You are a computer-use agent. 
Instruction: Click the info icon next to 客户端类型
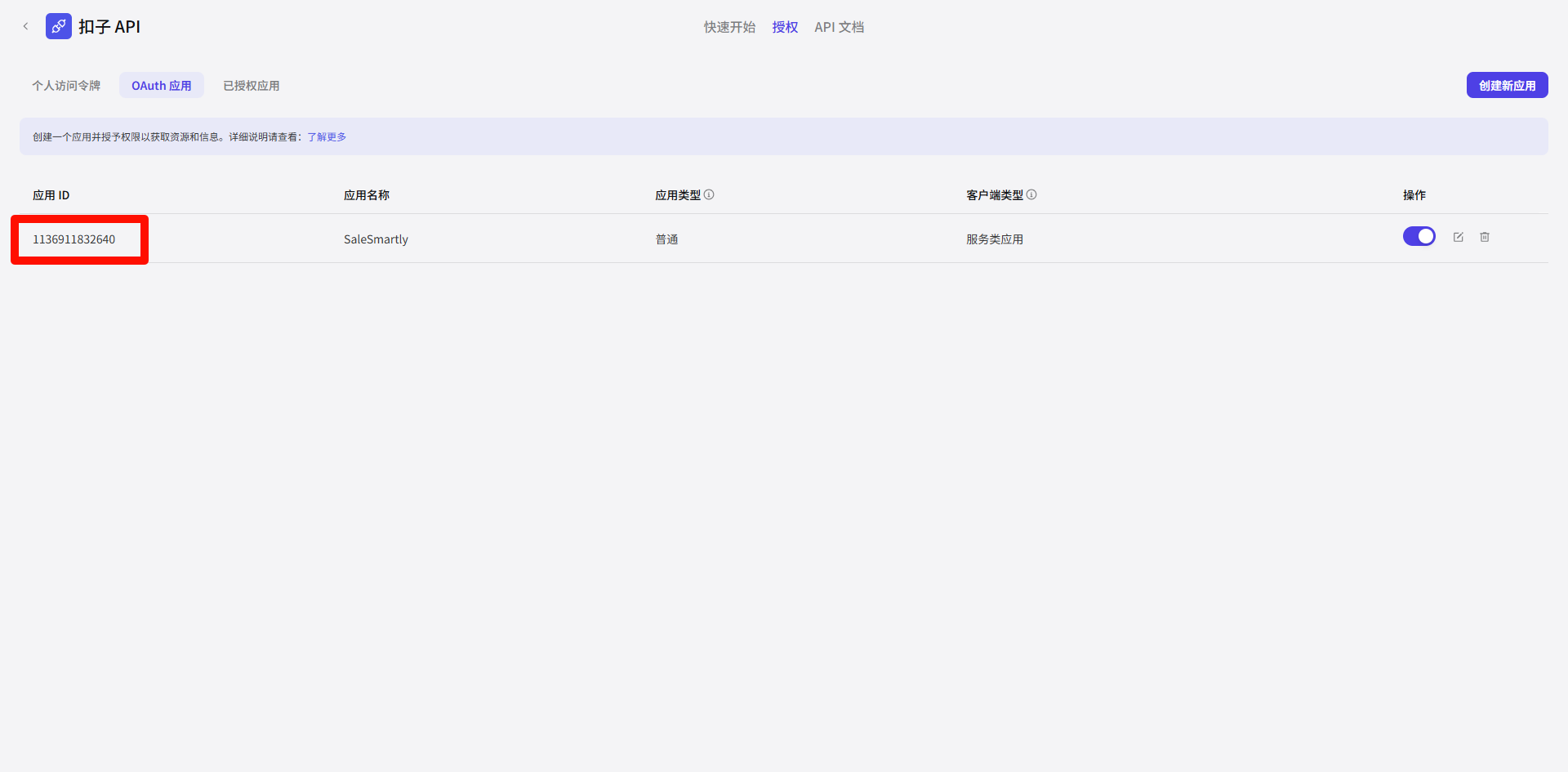pyautogui.click(x=1031, y=194)
